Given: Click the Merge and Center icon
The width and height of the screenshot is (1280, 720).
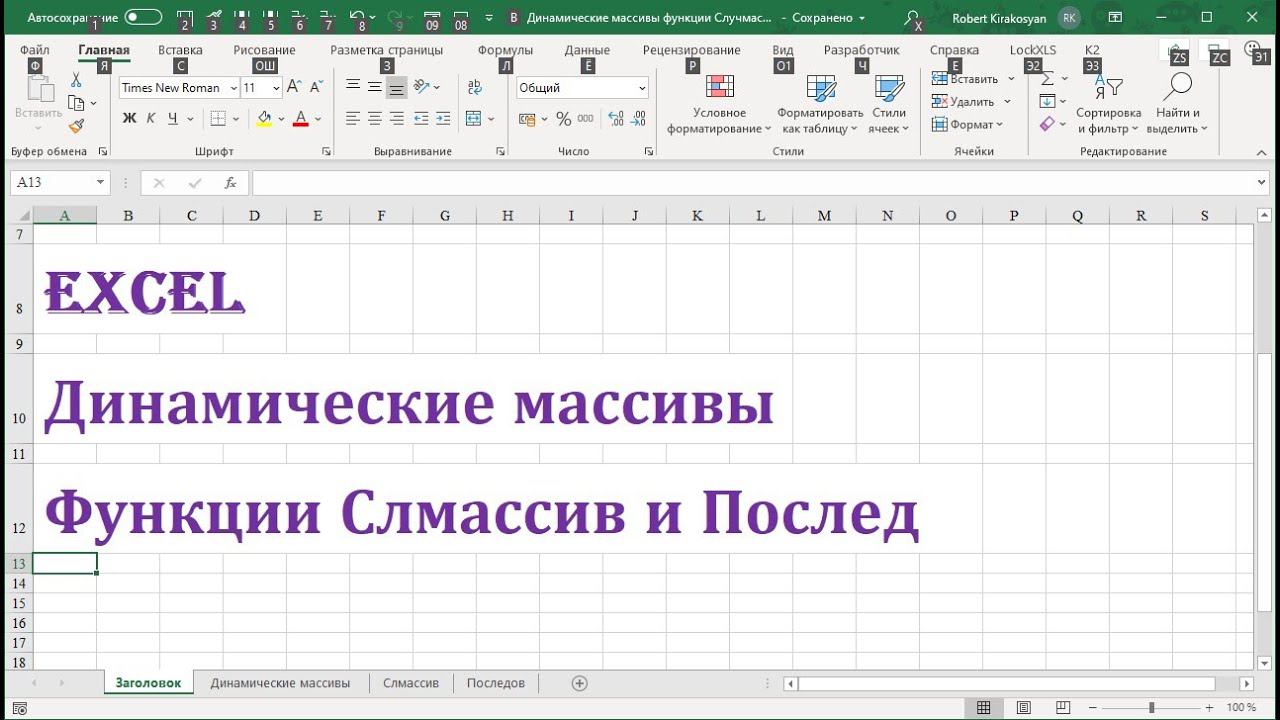Looking at the screenshot, I should [x=474, y=118].
